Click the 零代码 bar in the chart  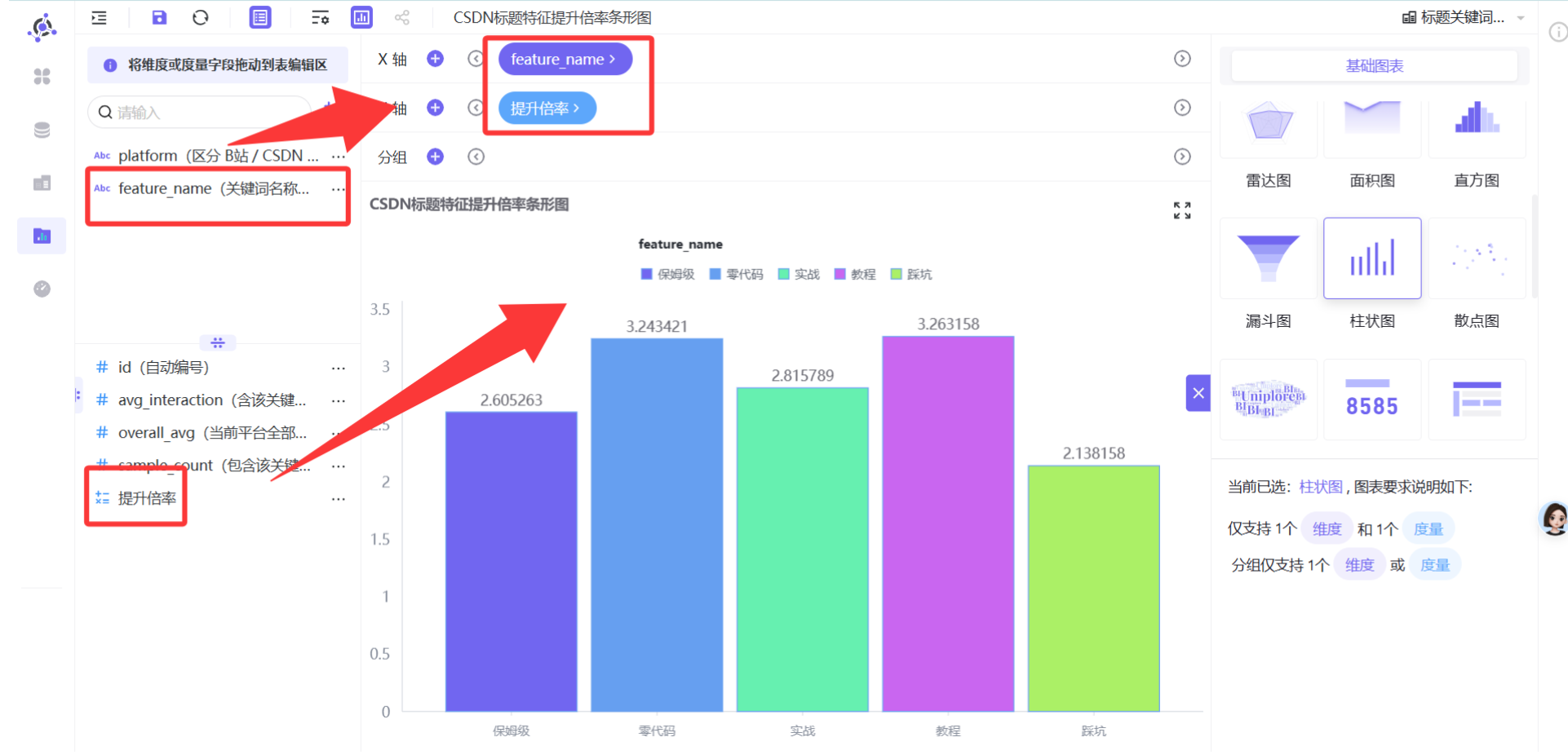657,525
